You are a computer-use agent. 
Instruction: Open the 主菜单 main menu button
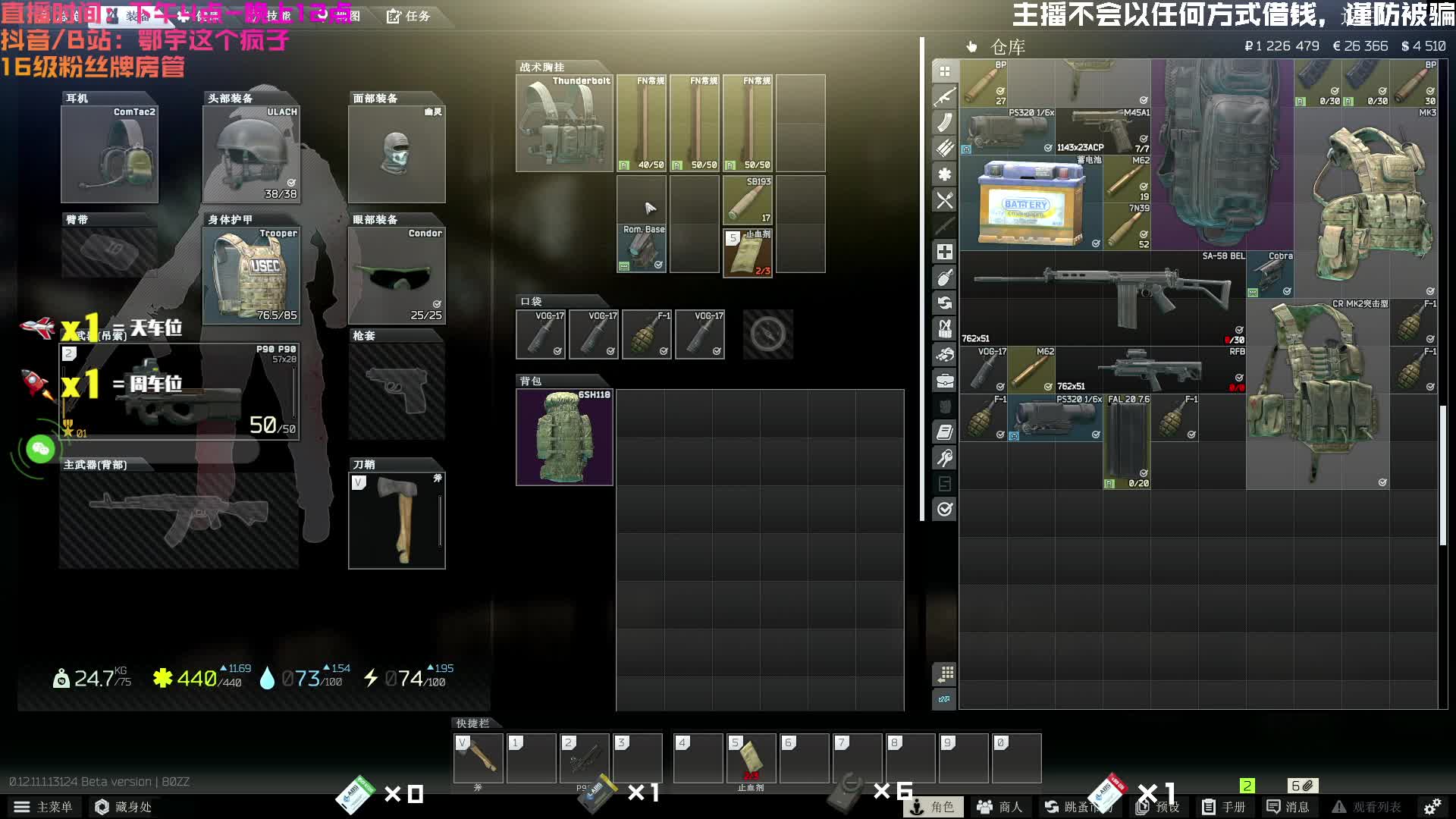43,807
